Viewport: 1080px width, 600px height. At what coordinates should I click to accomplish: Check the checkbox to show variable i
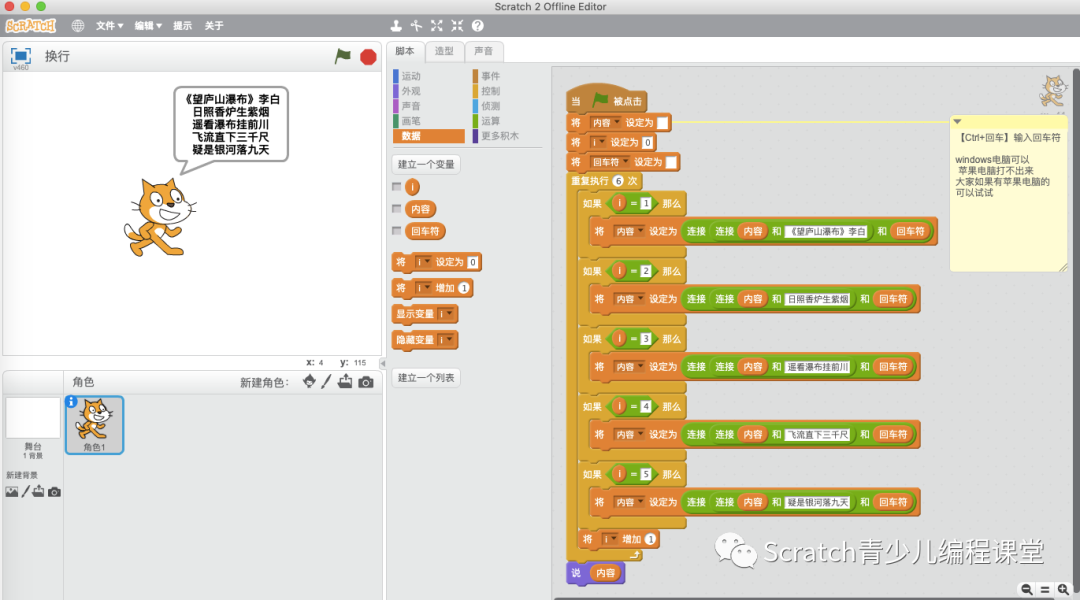point(395,186)
